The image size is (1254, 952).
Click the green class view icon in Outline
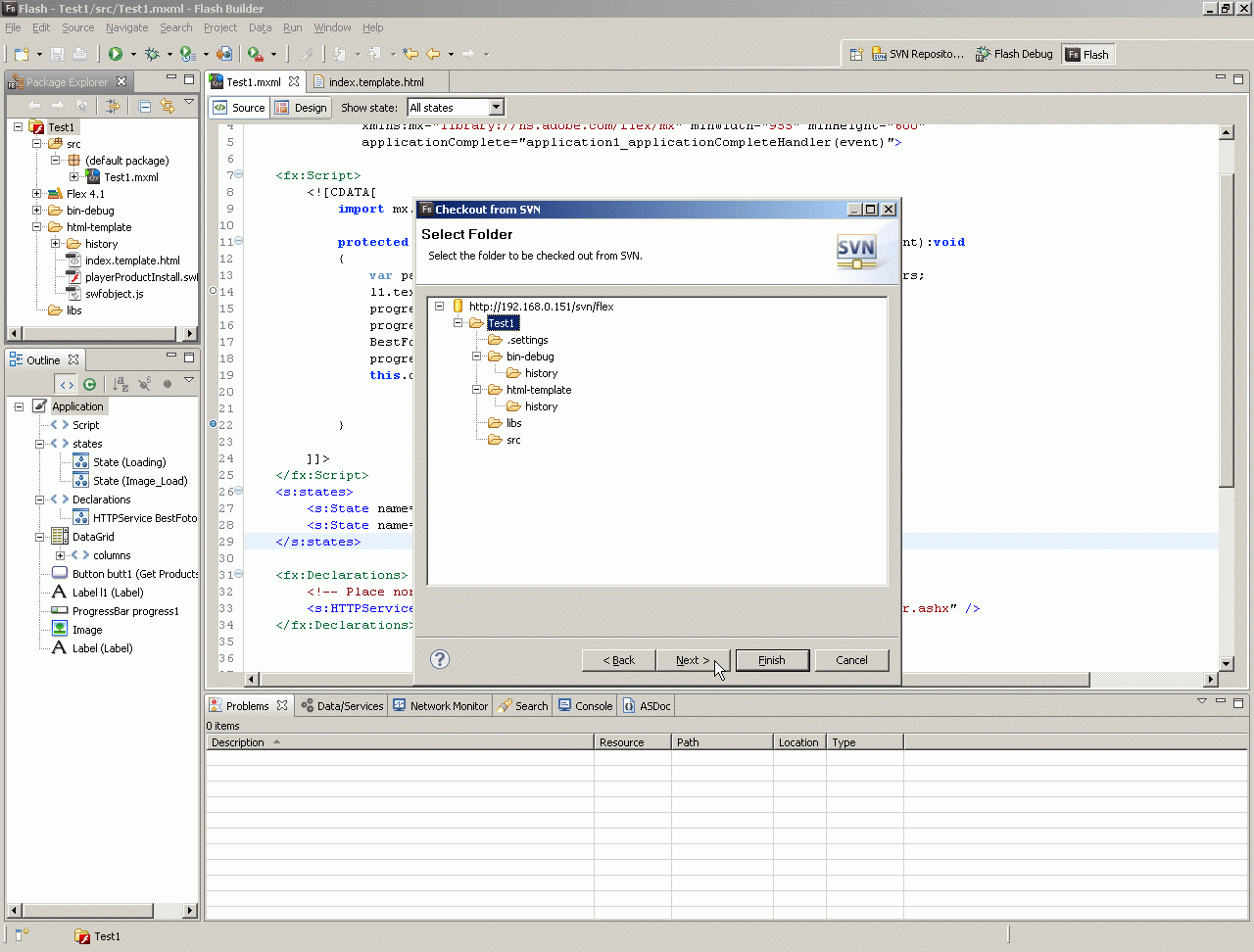tap(90, 384)
